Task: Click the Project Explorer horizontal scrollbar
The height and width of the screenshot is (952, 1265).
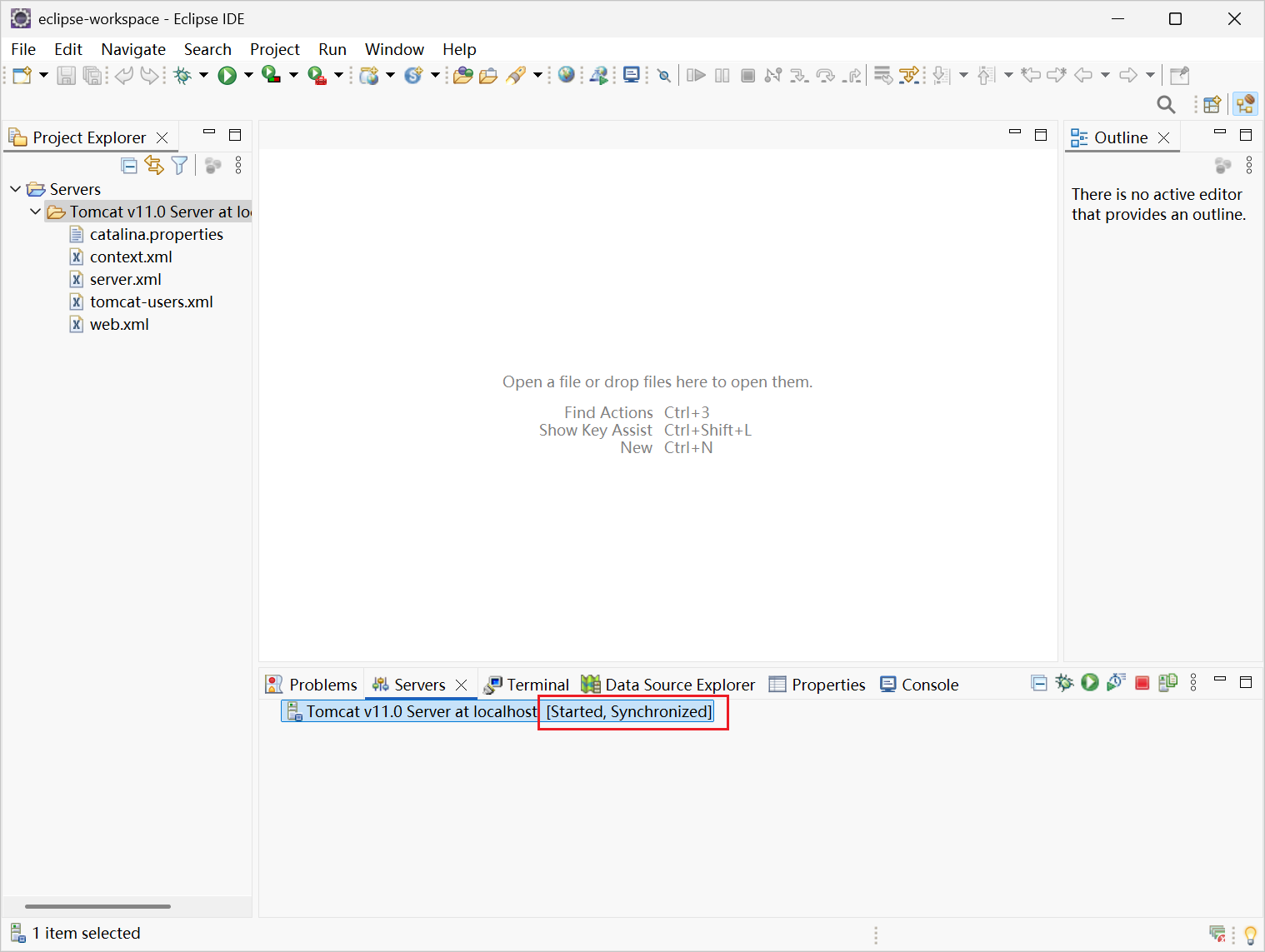Action: point(97,906)
